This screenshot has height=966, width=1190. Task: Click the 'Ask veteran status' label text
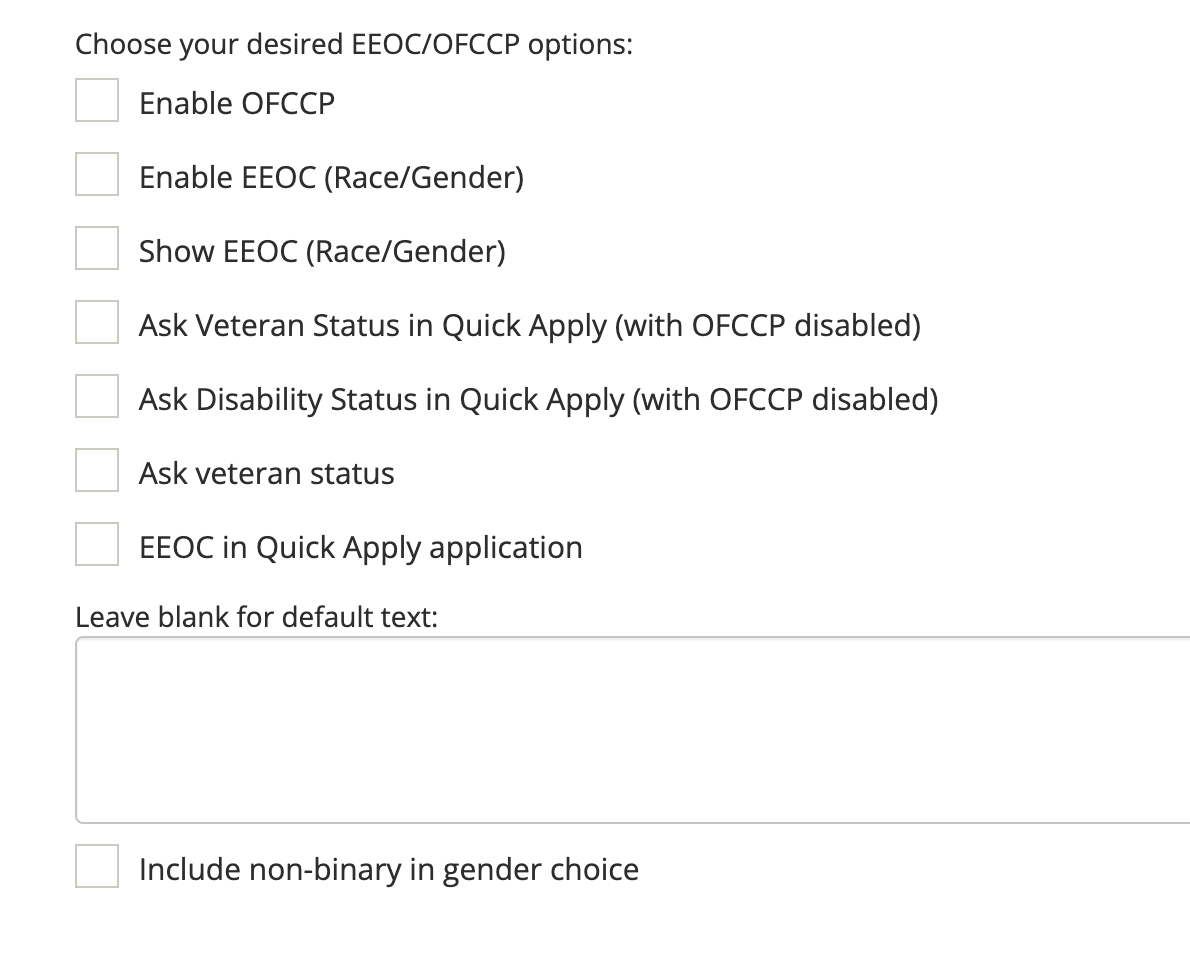click(267, 473)
